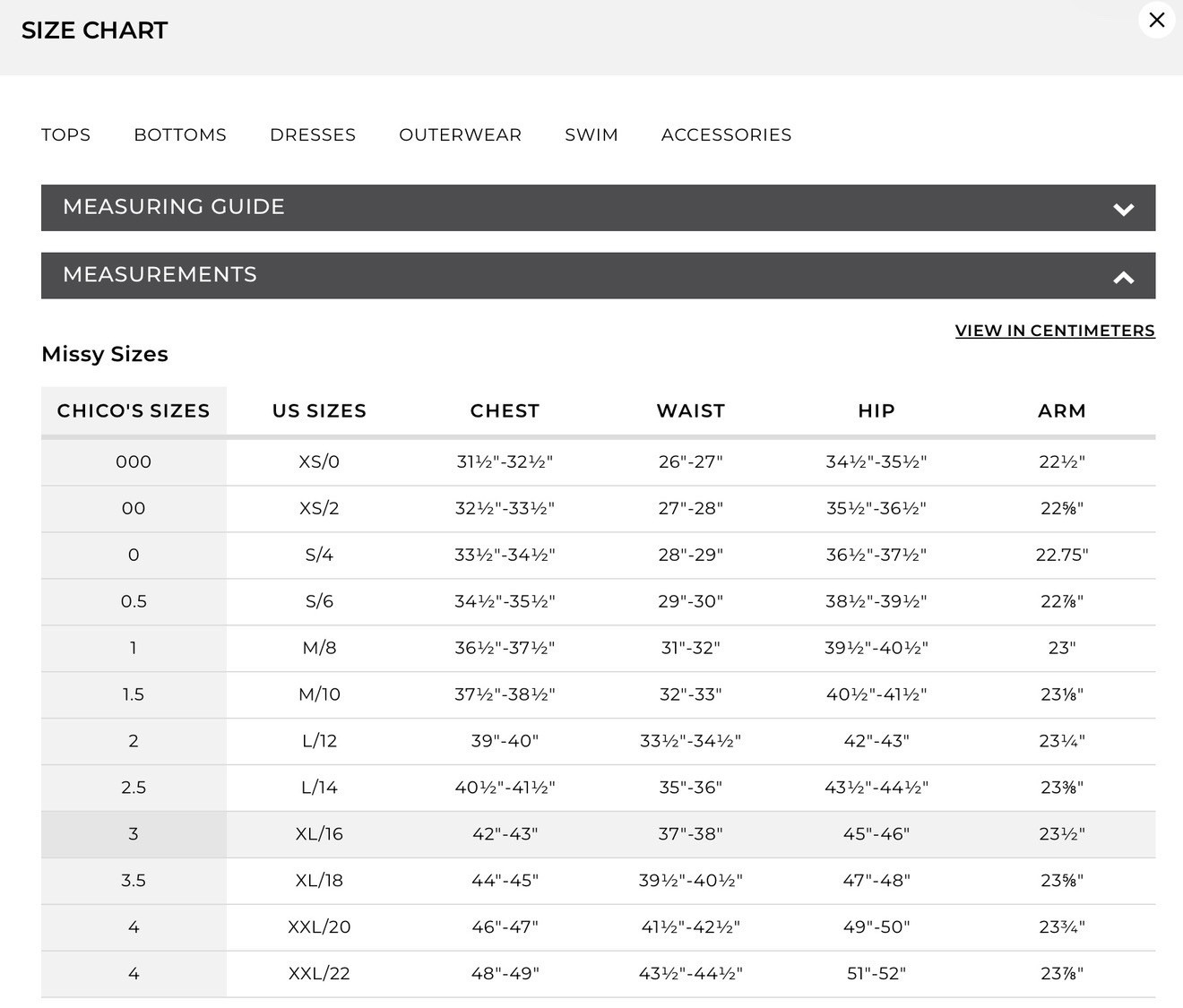This screenshot has height=1008, width=1183.
Task: Collapse the Measurements panel header
Action: (x=598, y=276)
